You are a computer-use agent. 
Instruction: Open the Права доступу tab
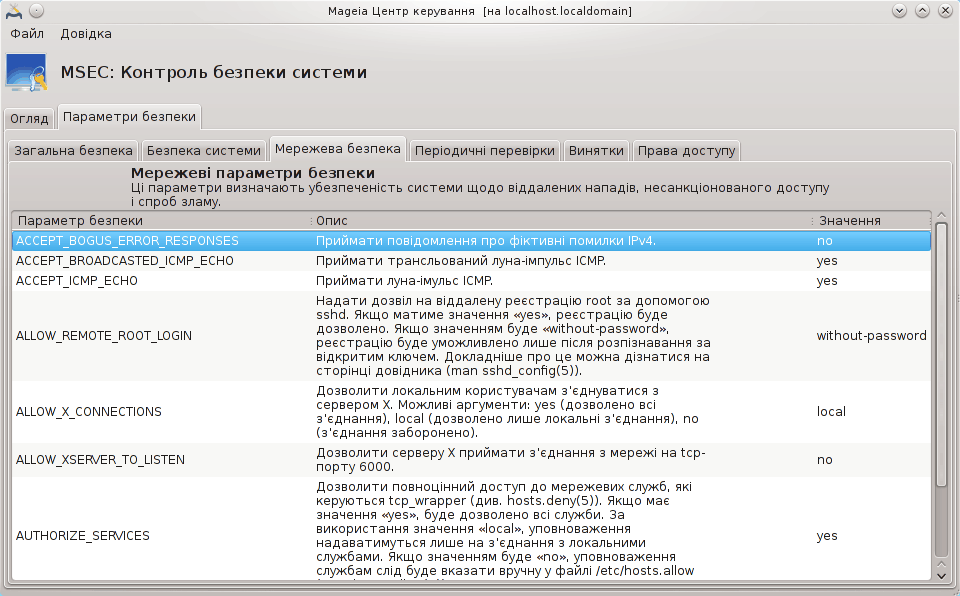click(686, 151)
